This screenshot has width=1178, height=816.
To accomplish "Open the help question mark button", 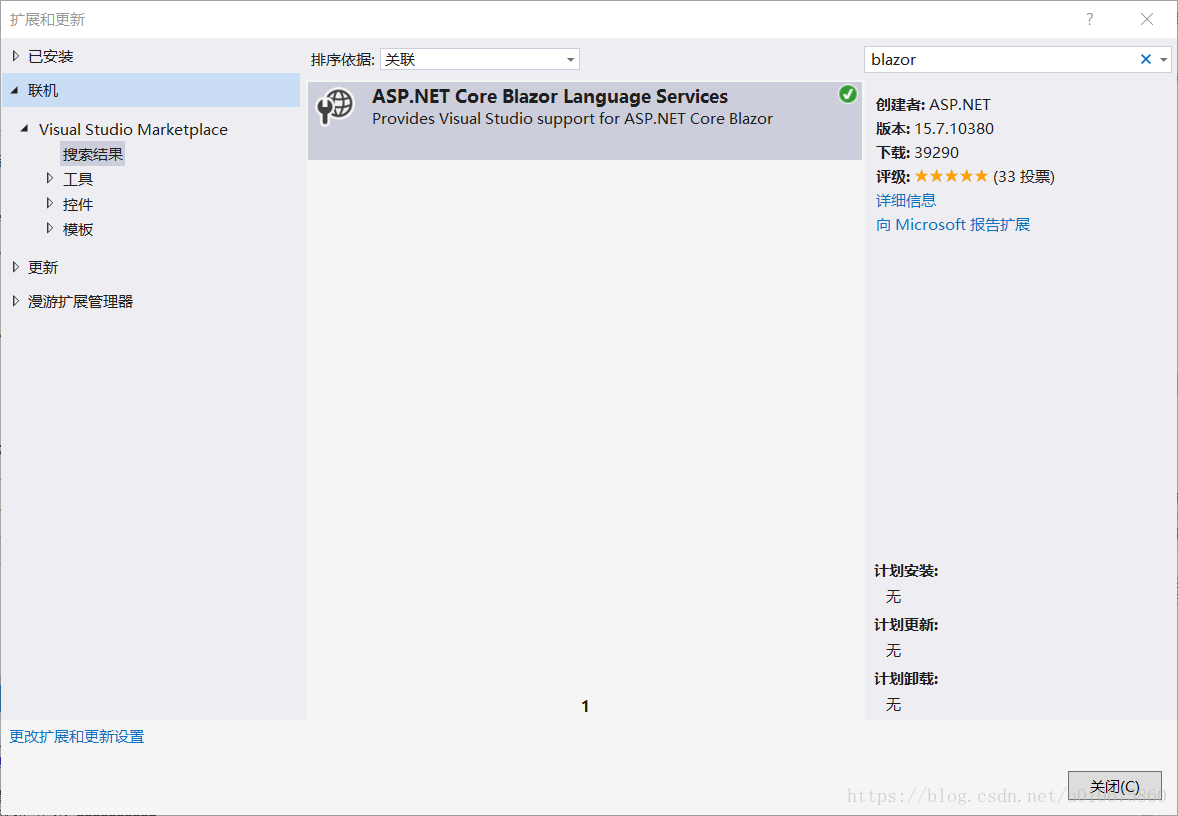I will (1089, 20).
